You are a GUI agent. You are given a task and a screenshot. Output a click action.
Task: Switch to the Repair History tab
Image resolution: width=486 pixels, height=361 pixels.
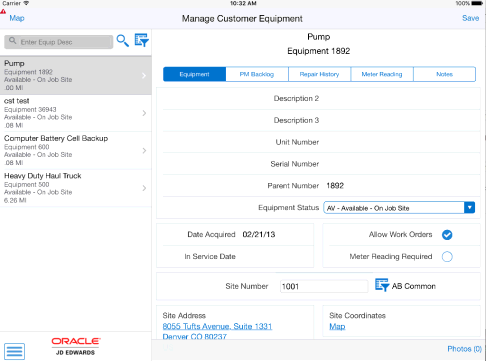tap(319, 74)
